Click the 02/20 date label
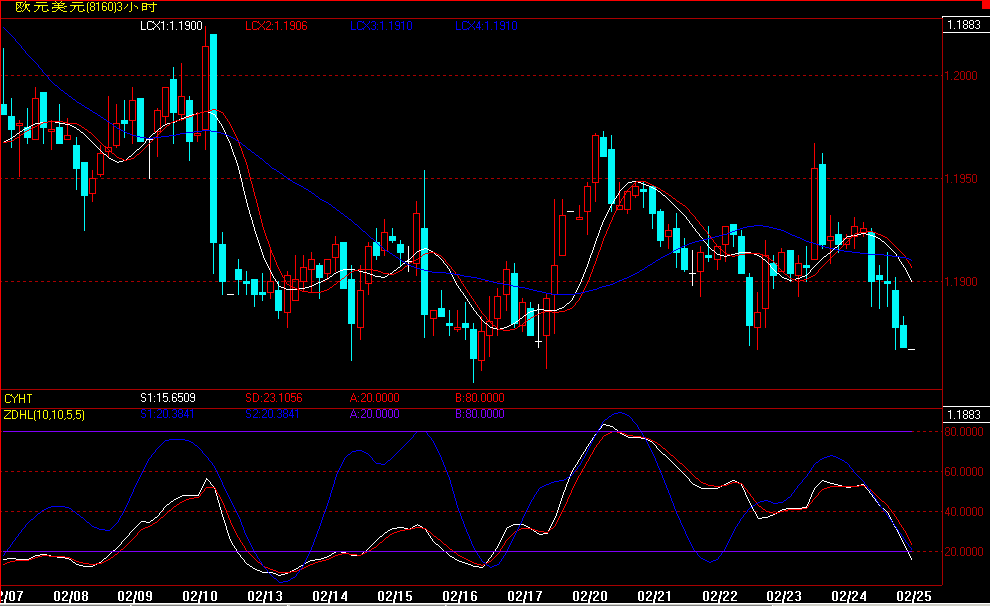The width and height of the screenshot is (990, 606). tap(590, 596)
